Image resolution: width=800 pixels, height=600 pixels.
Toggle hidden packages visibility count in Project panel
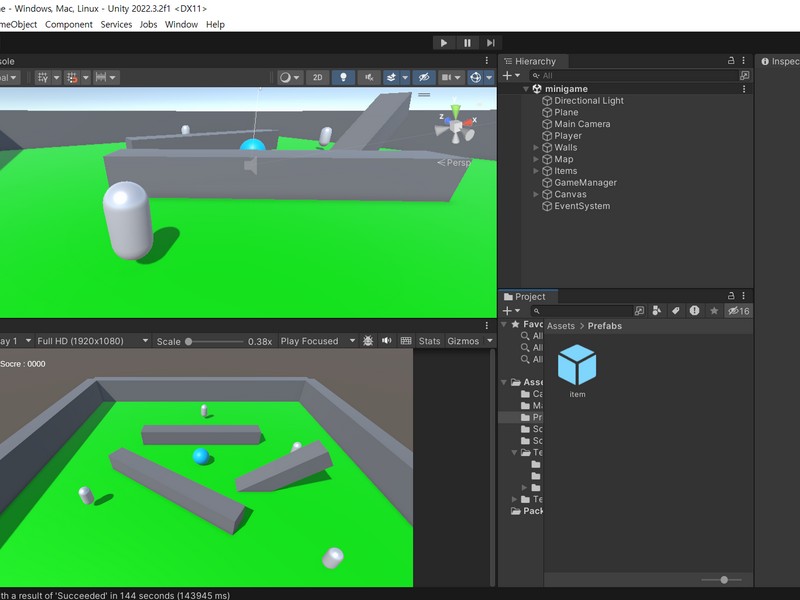tap(737, 310)
